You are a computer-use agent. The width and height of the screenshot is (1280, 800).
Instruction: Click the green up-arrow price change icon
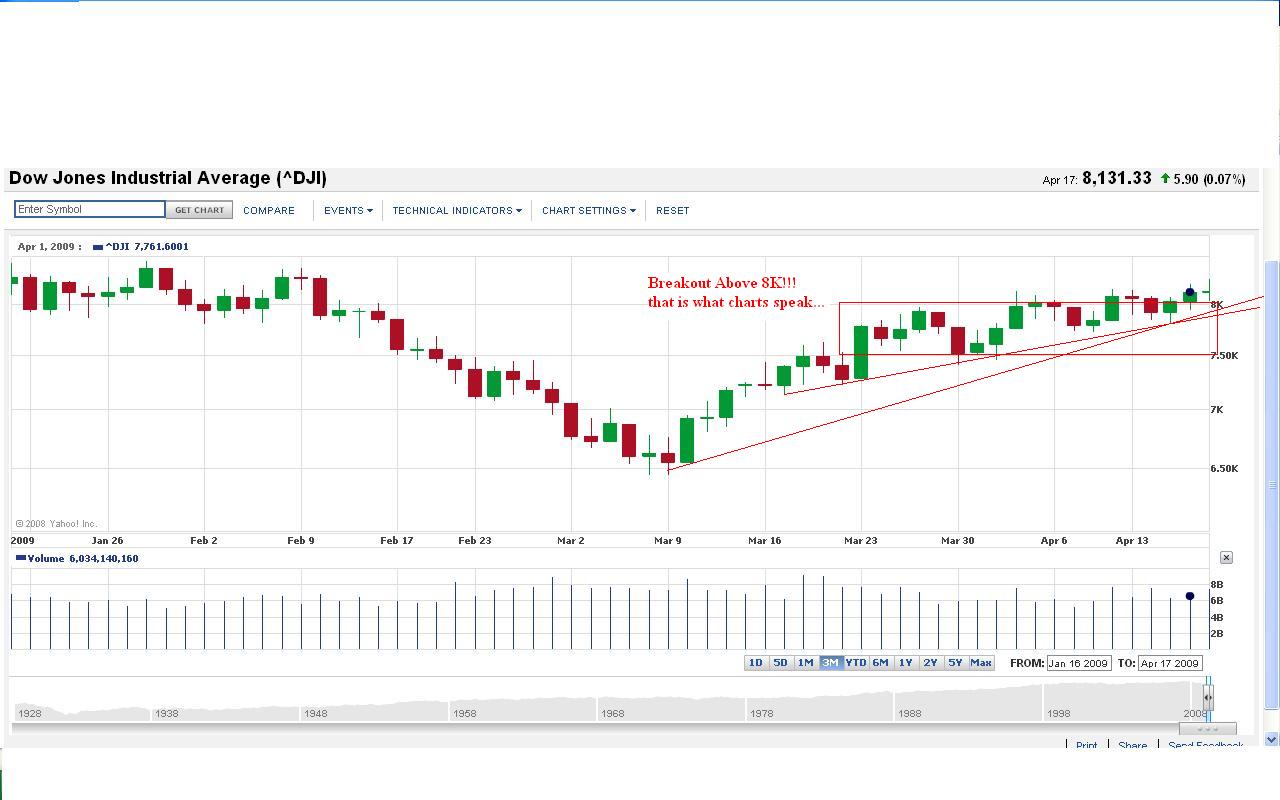(x=1165, y=179)
